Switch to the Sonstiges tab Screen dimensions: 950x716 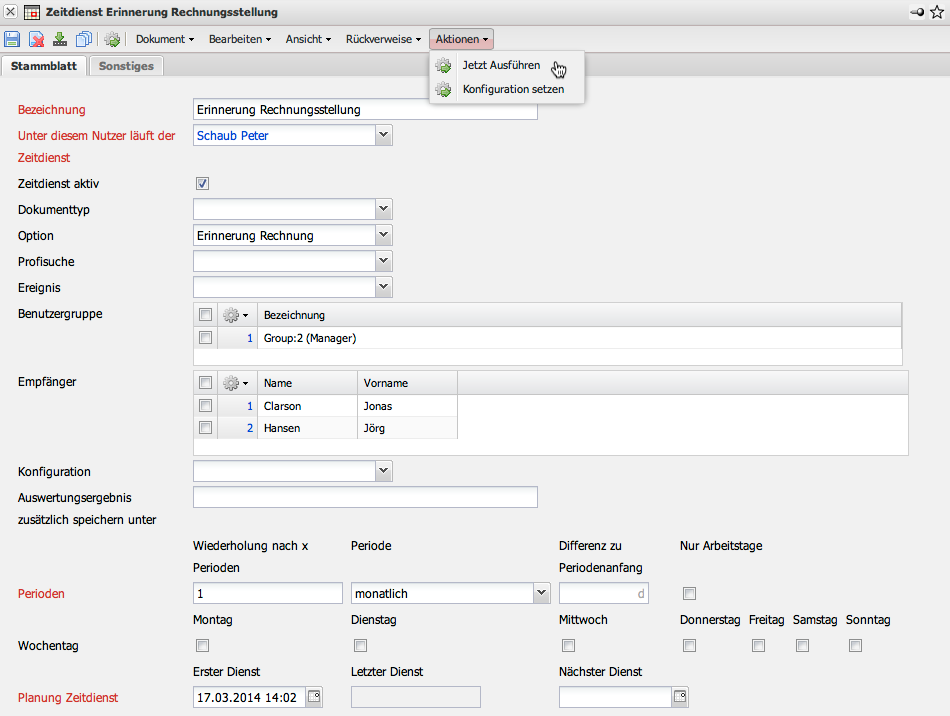click(126, 66)
